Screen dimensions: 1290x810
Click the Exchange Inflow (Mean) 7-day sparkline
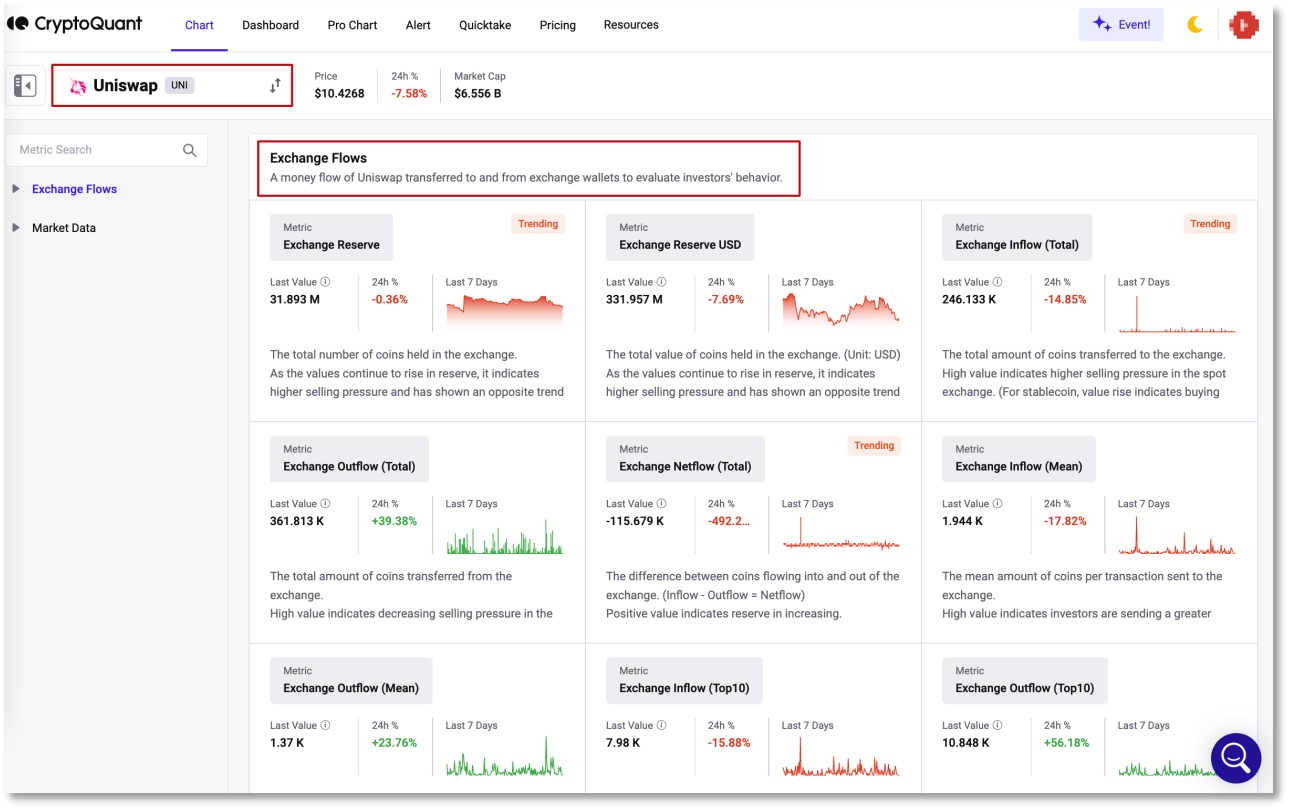[x=1177, y=535]
